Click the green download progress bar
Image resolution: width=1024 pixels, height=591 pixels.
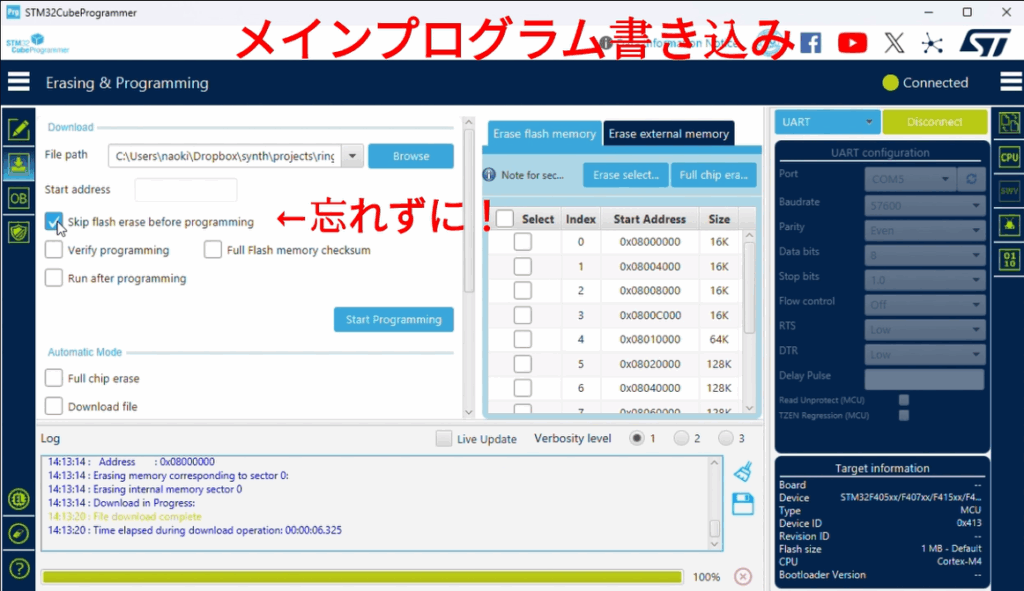click(362, 577)
